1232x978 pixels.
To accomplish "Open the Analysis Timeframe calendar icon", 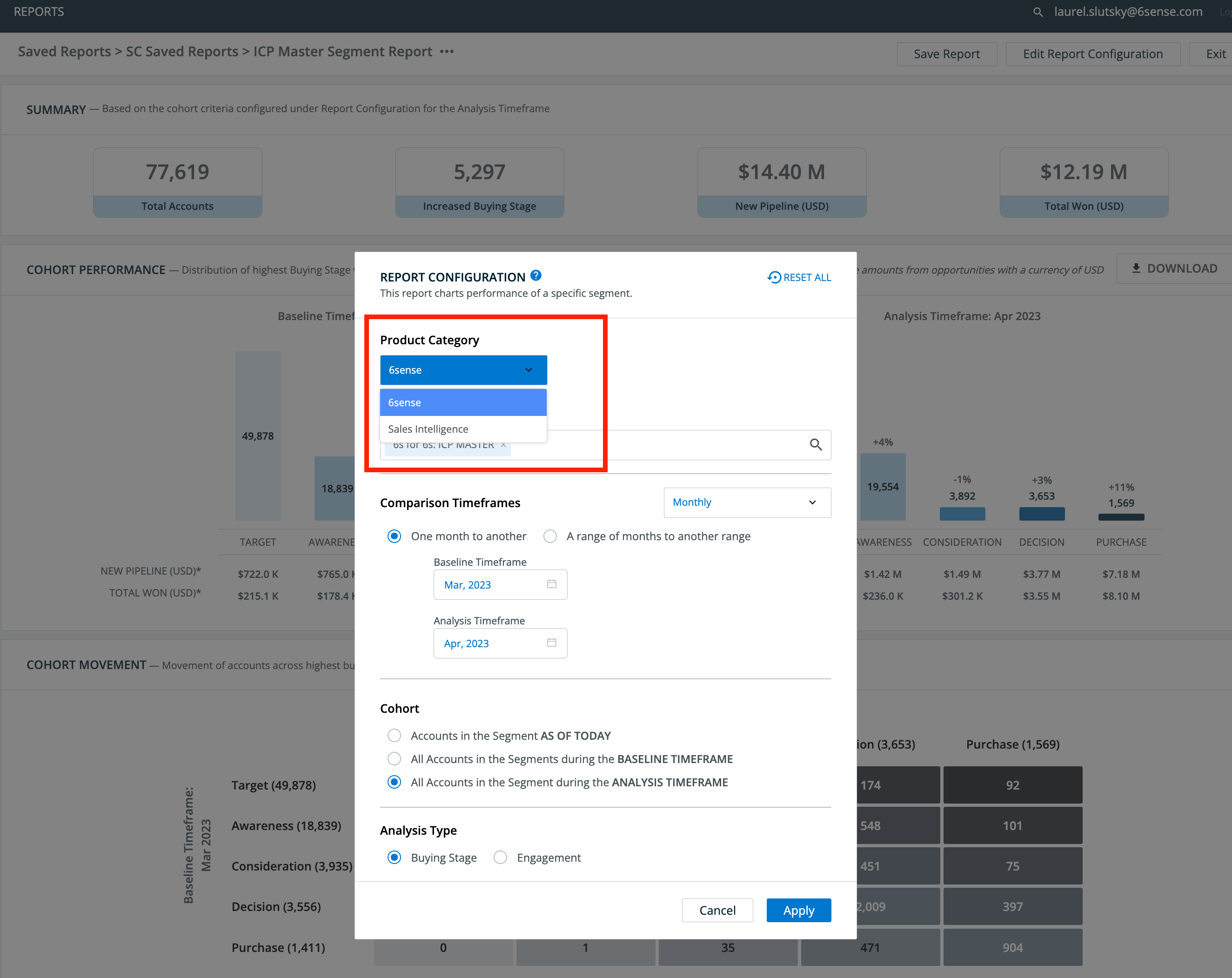I will (551, 643).
